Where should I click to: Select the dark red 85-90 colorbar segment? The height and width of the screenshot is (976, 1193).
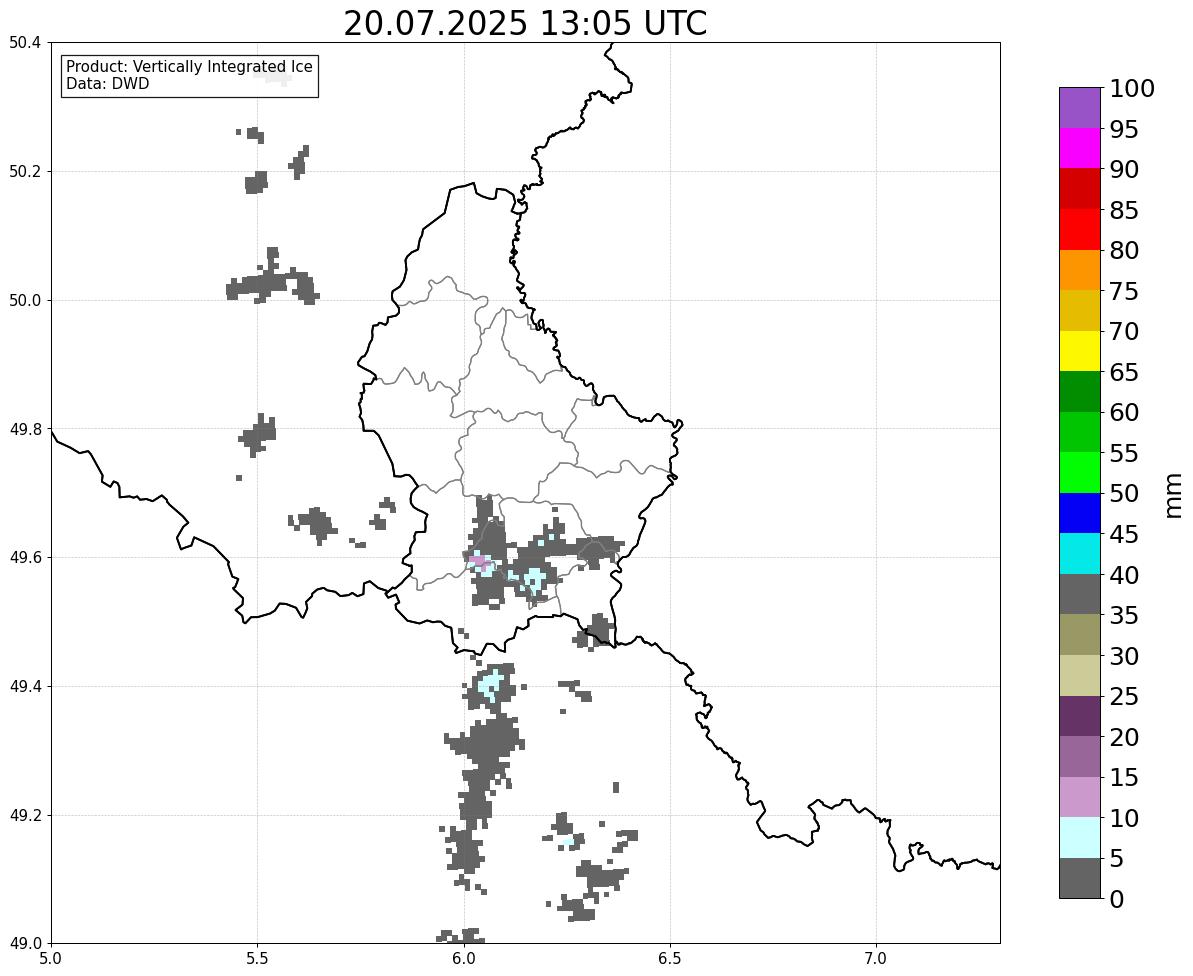click(1080, 189)
